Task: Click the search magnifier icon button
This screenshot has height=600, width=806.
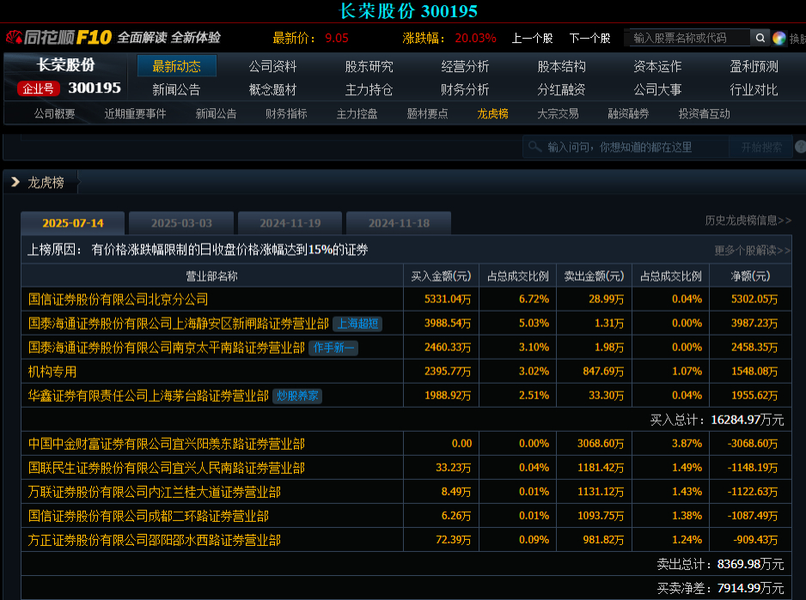Action: pyautogui.click(x=760, y=38)
